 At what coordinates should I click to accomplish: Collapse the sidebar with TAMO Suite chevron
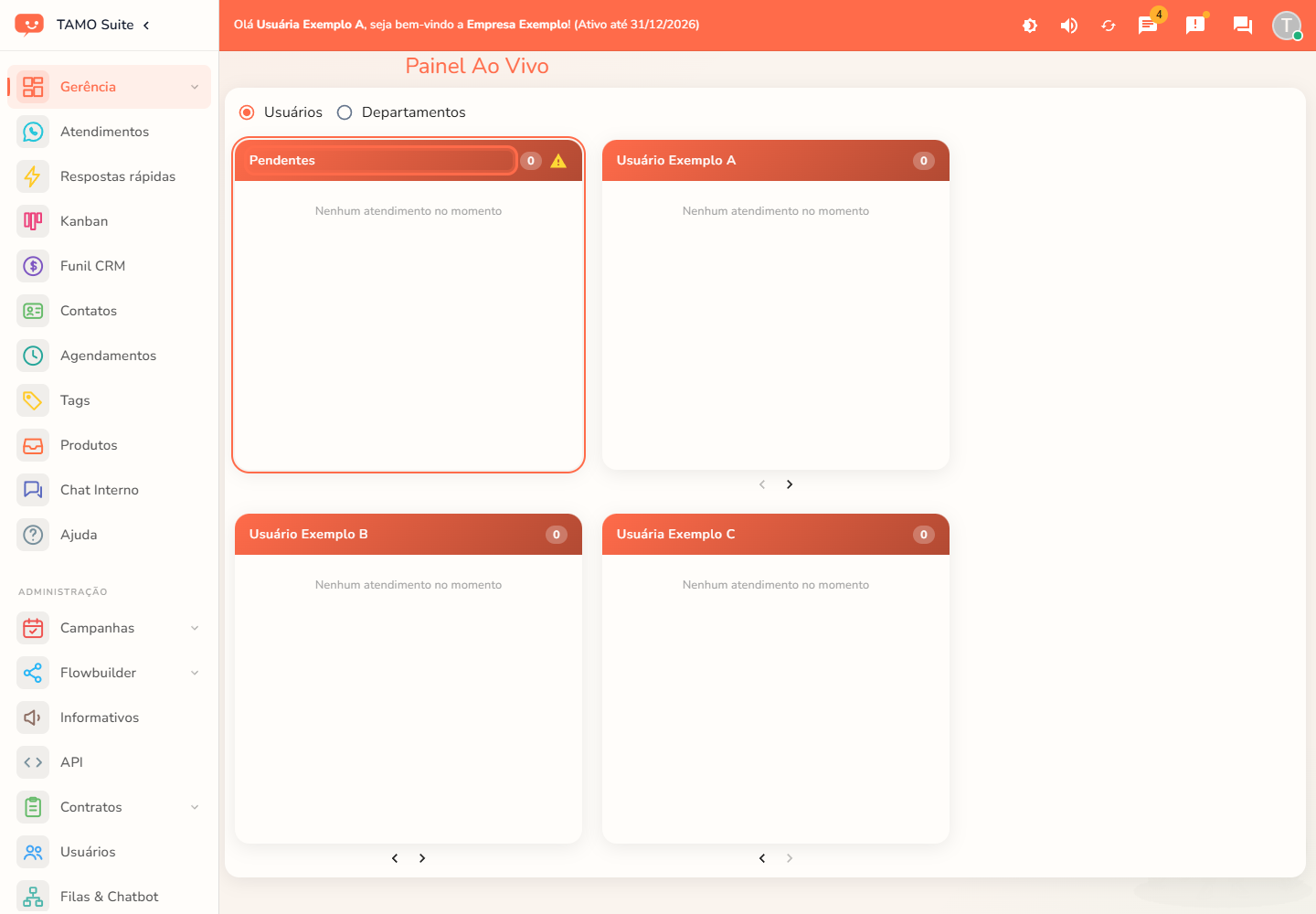coord(146,25)
